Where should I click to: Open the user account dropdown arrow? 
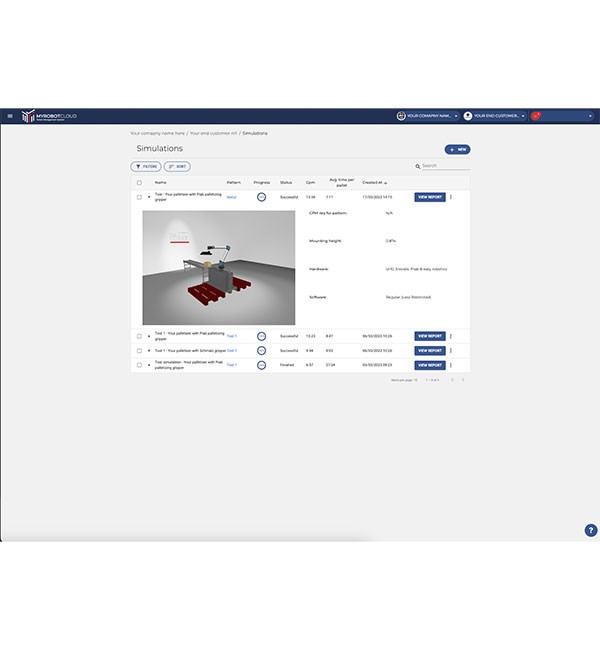[590, 116]
